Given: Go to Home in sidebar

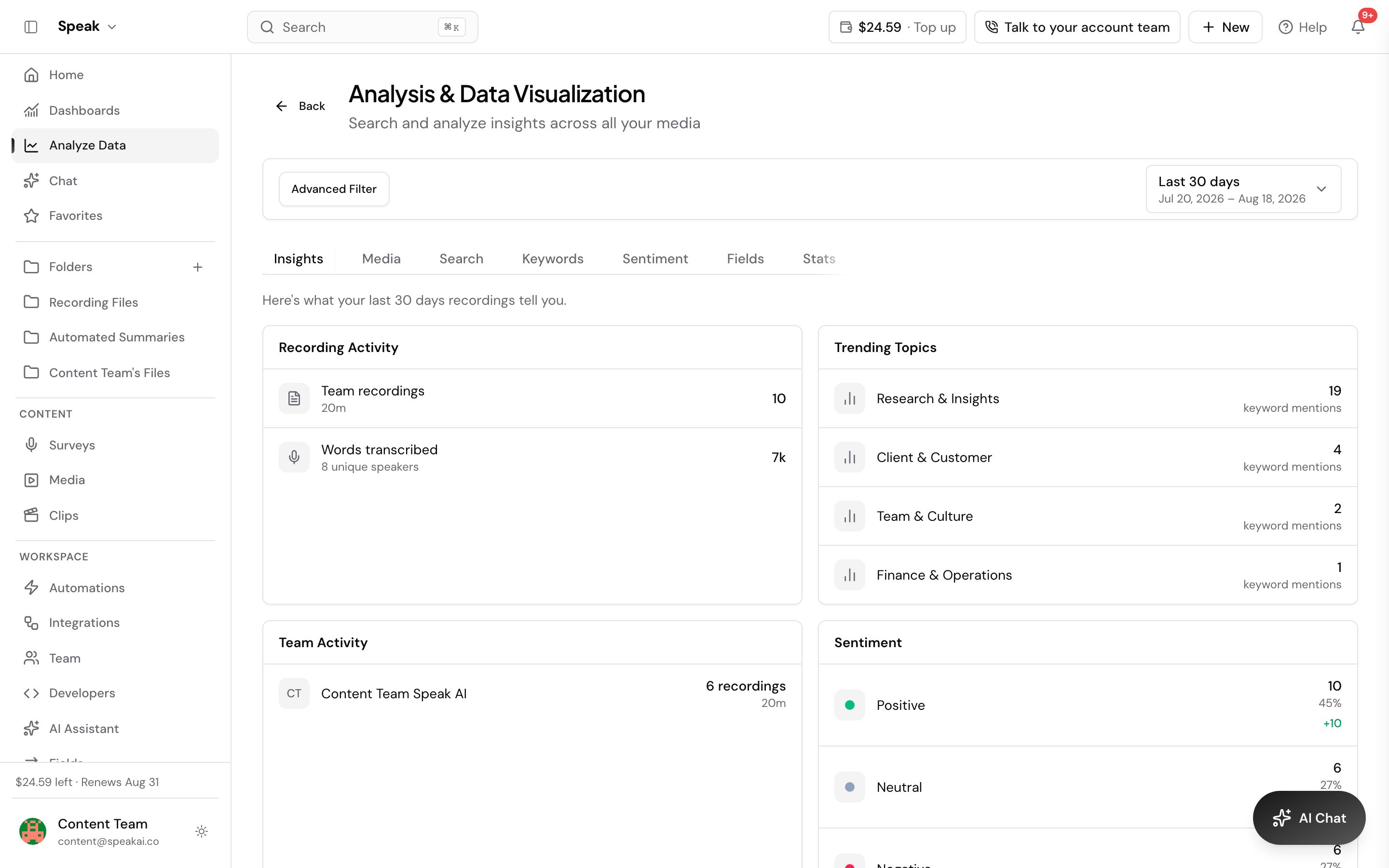Looking at the screenshot, I should (115, 75).
